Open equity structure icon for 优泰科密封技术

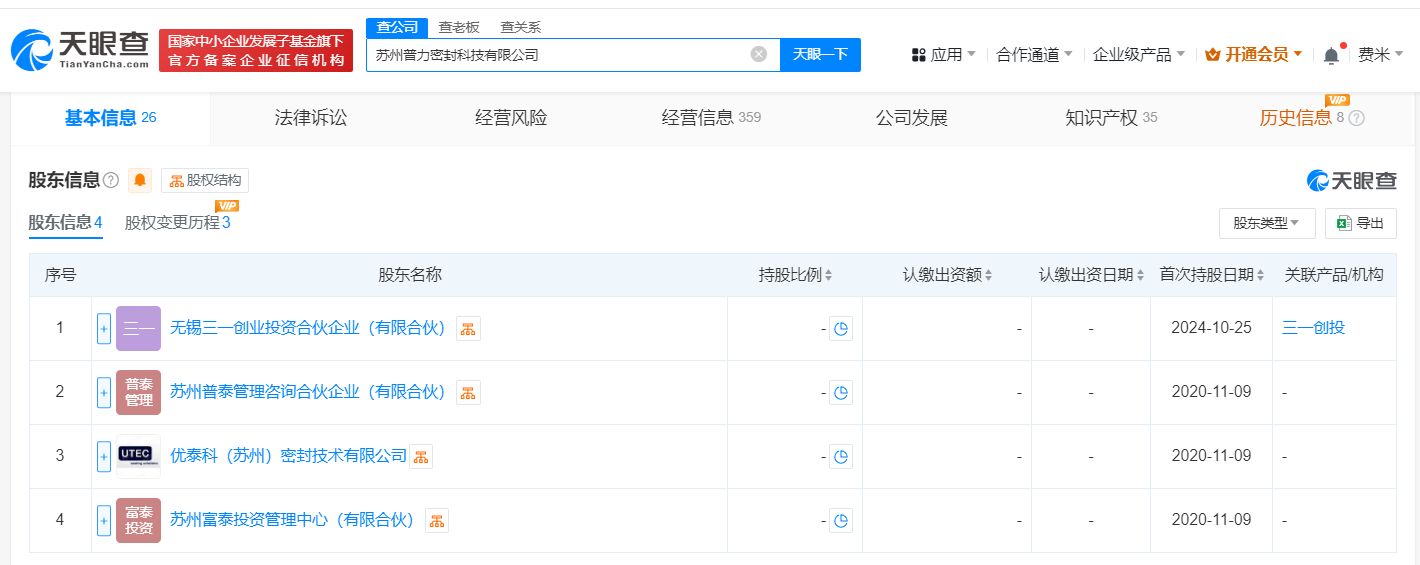coord(421,457)
